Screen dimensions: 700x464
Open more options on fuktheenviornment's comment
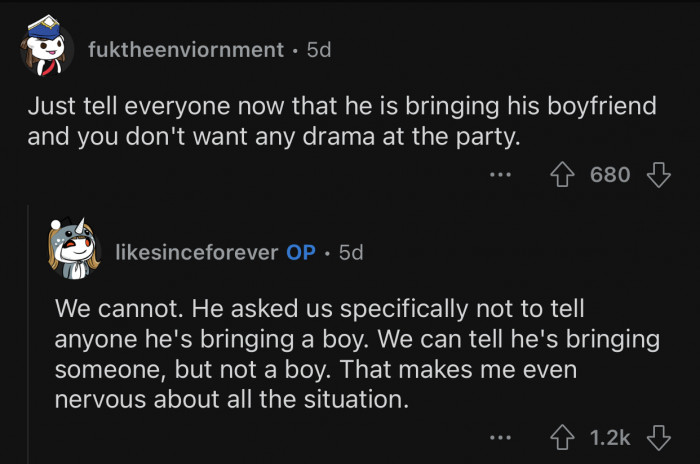point(501,175)
